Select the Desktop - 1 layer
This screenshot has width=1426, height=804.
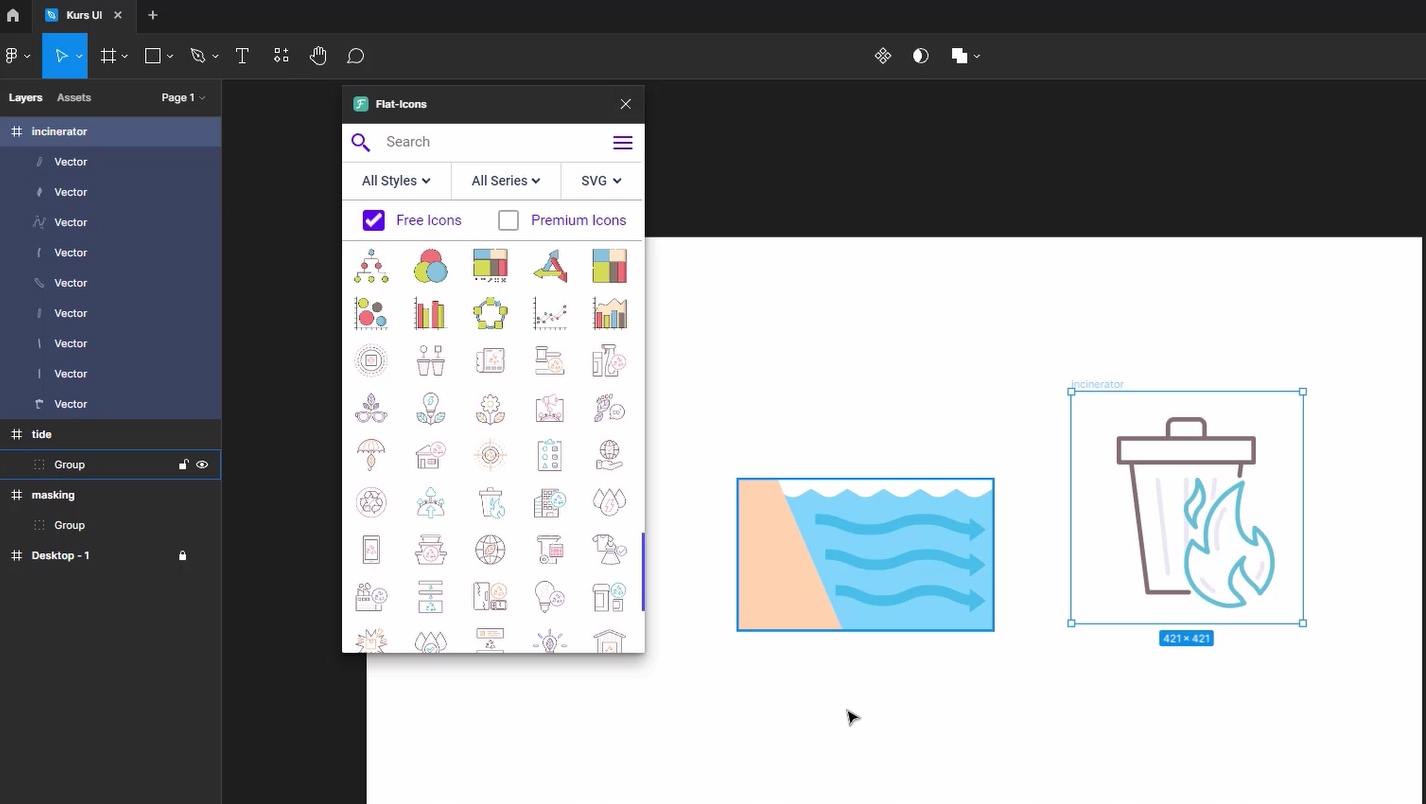pyautogui.click(x=110, y=556)
